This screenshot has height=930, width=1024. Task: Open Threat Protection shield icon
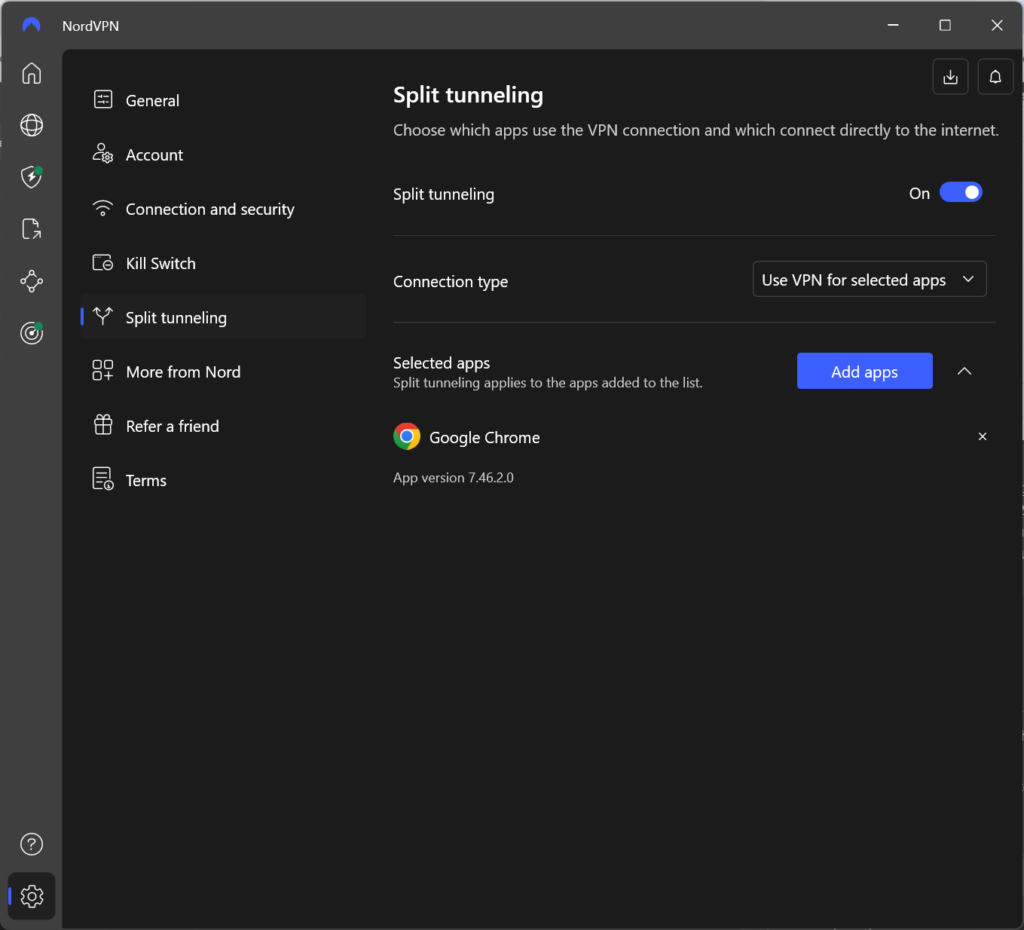click(x=31, y=177)
